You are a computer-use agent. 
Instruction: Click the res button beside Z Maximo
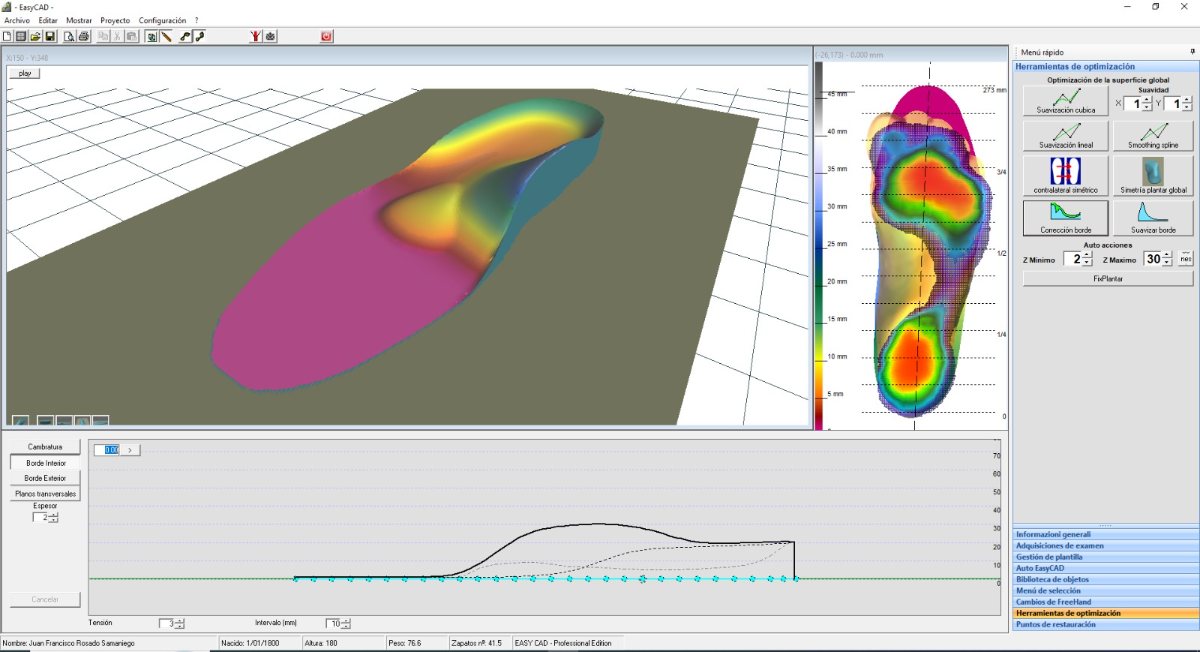click(x=1187, y=259)
